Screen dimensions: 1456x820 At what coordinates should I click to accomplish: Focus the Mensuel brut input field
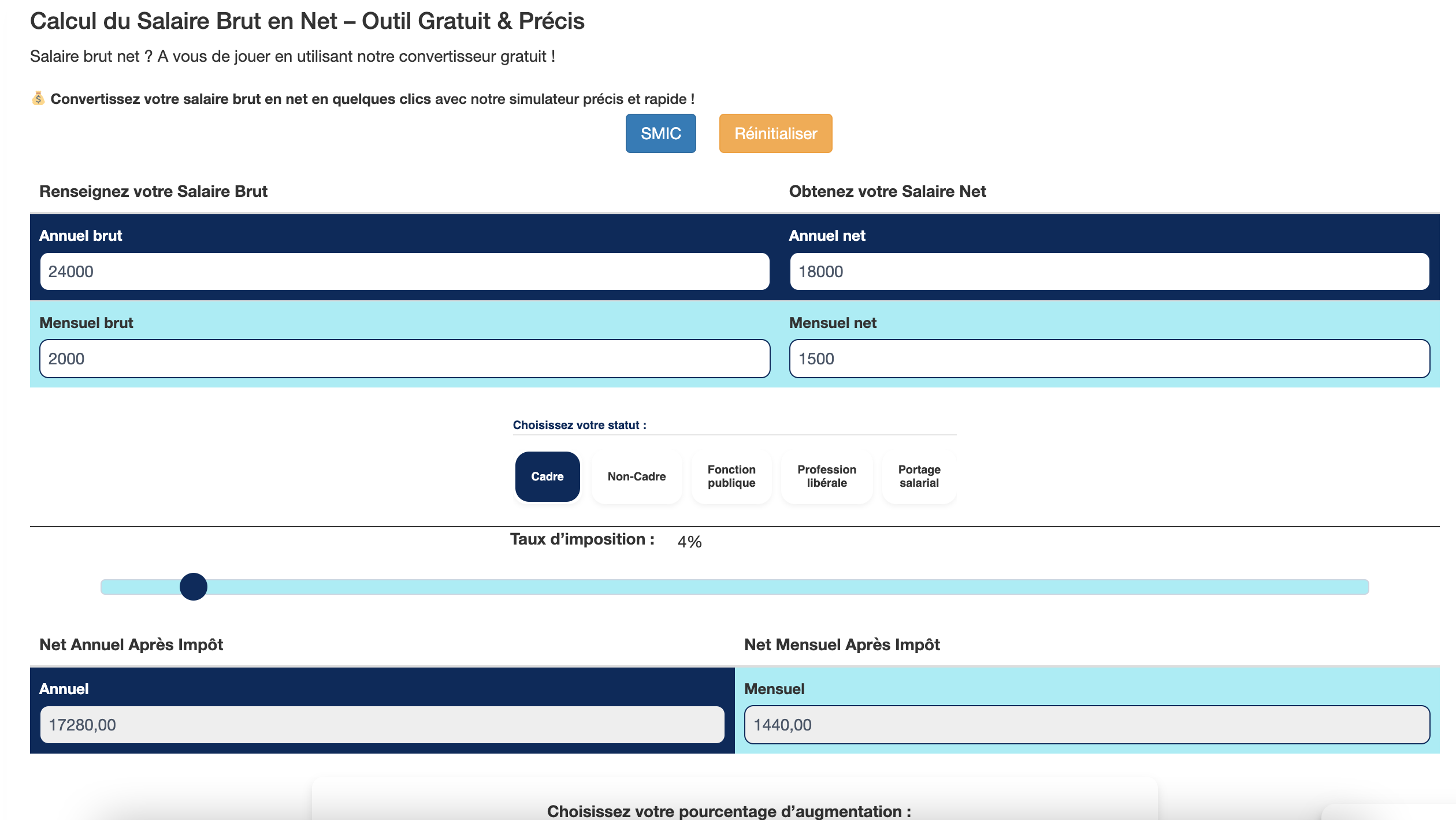404,359
